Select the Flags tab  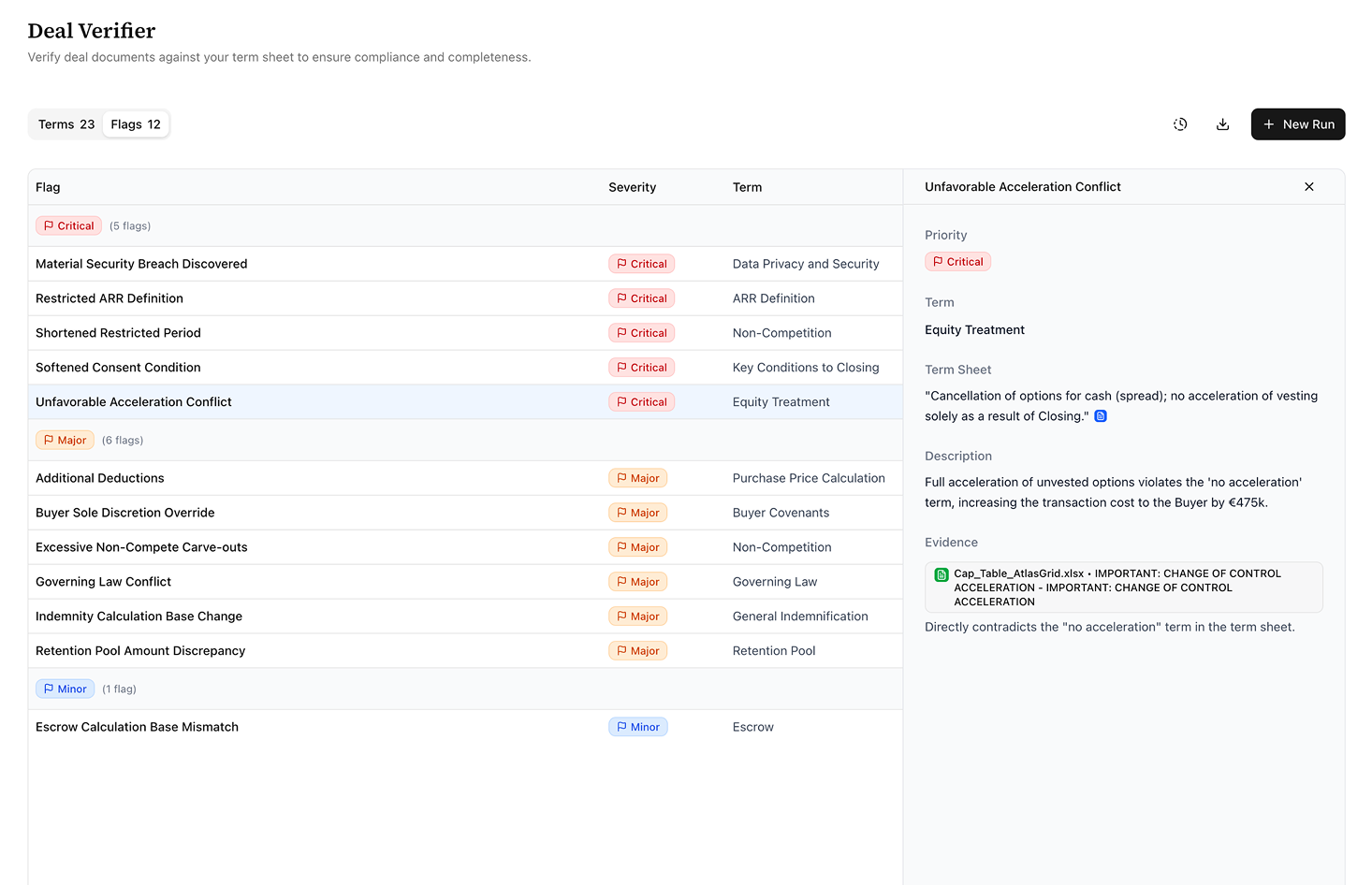click(x=136, y=124)
